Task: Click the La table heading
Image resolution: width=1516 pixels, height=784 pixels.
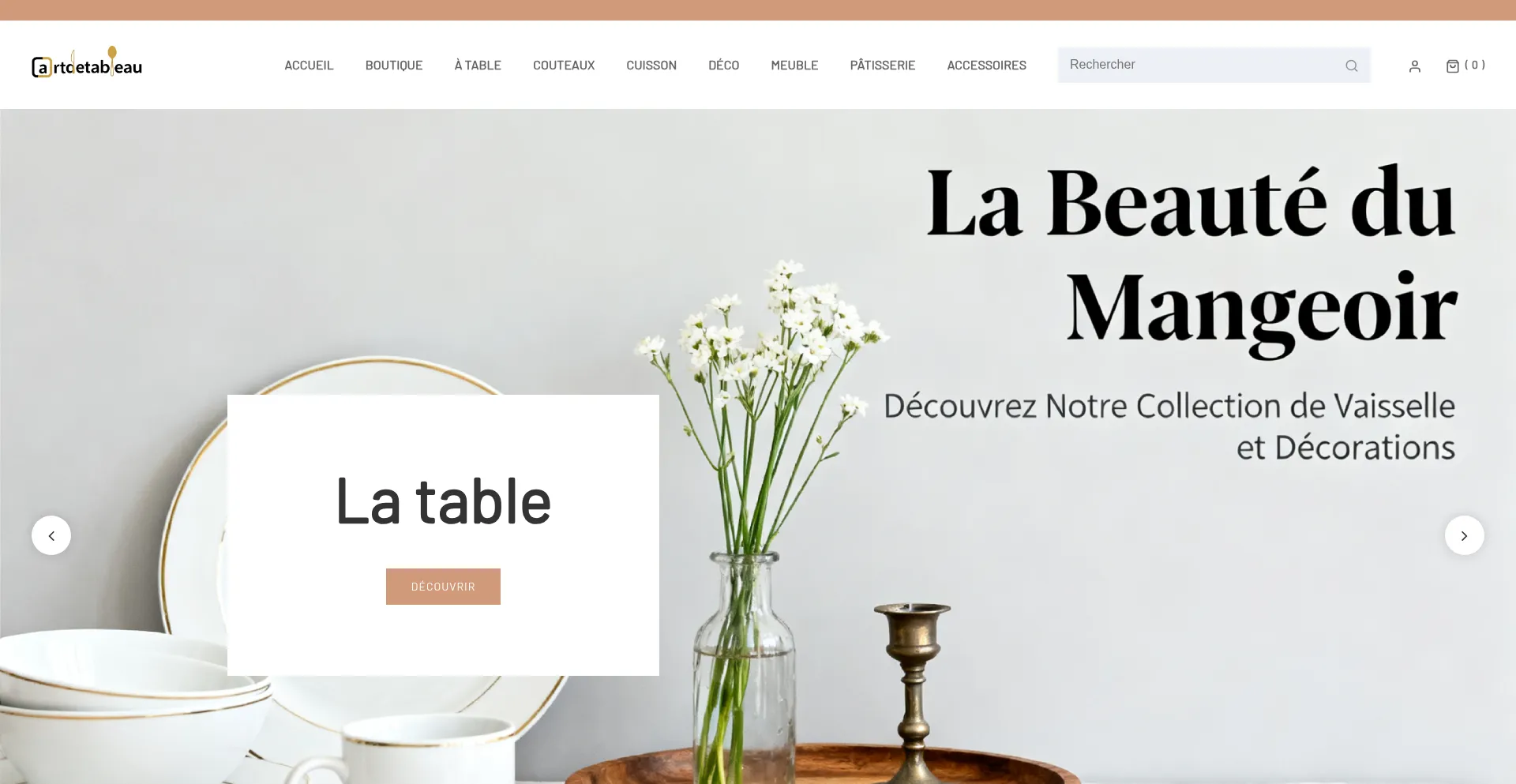Action: [443, 501]
